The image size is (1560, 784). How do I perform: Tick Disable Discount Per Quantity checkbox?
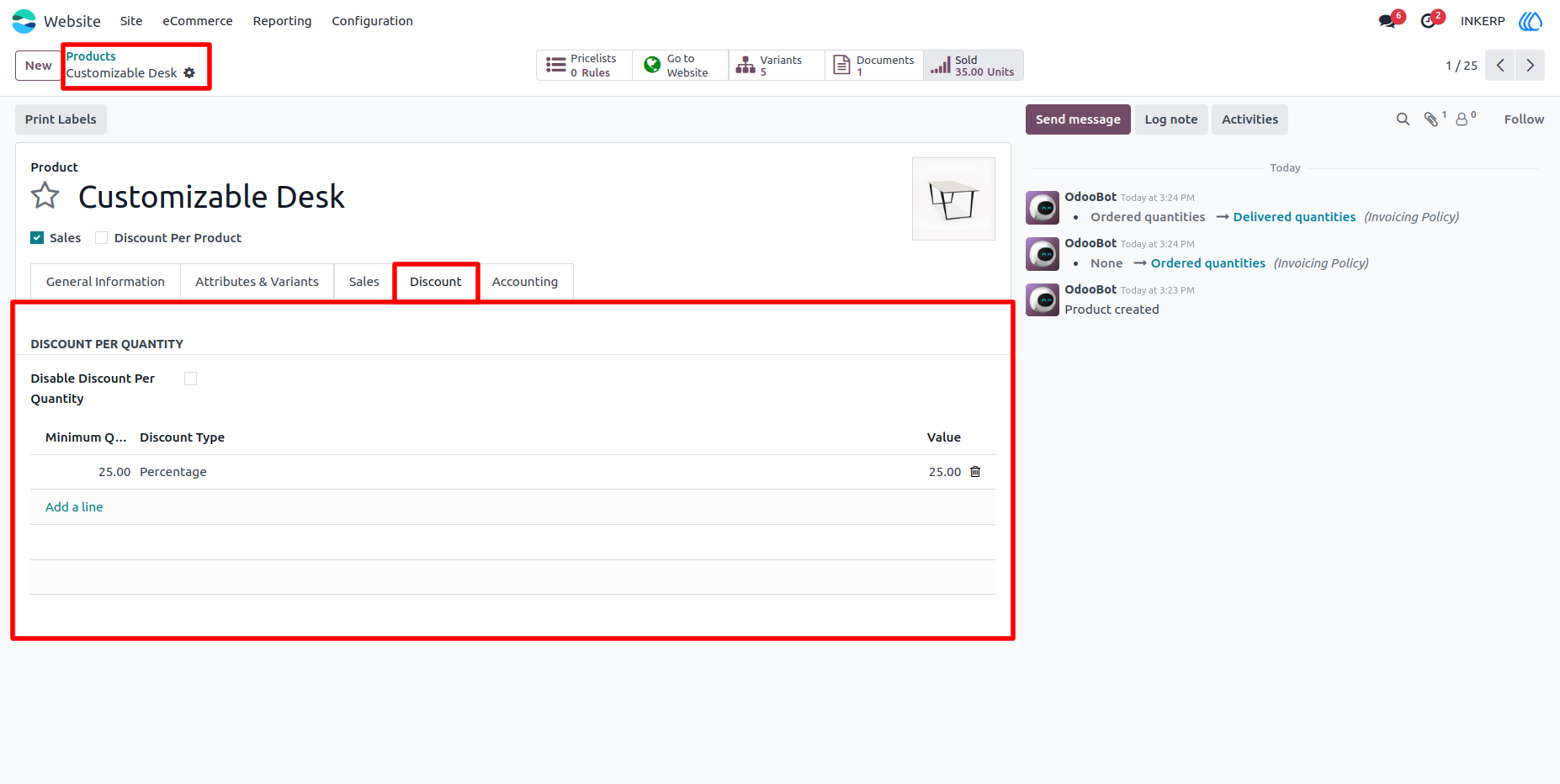191,379
